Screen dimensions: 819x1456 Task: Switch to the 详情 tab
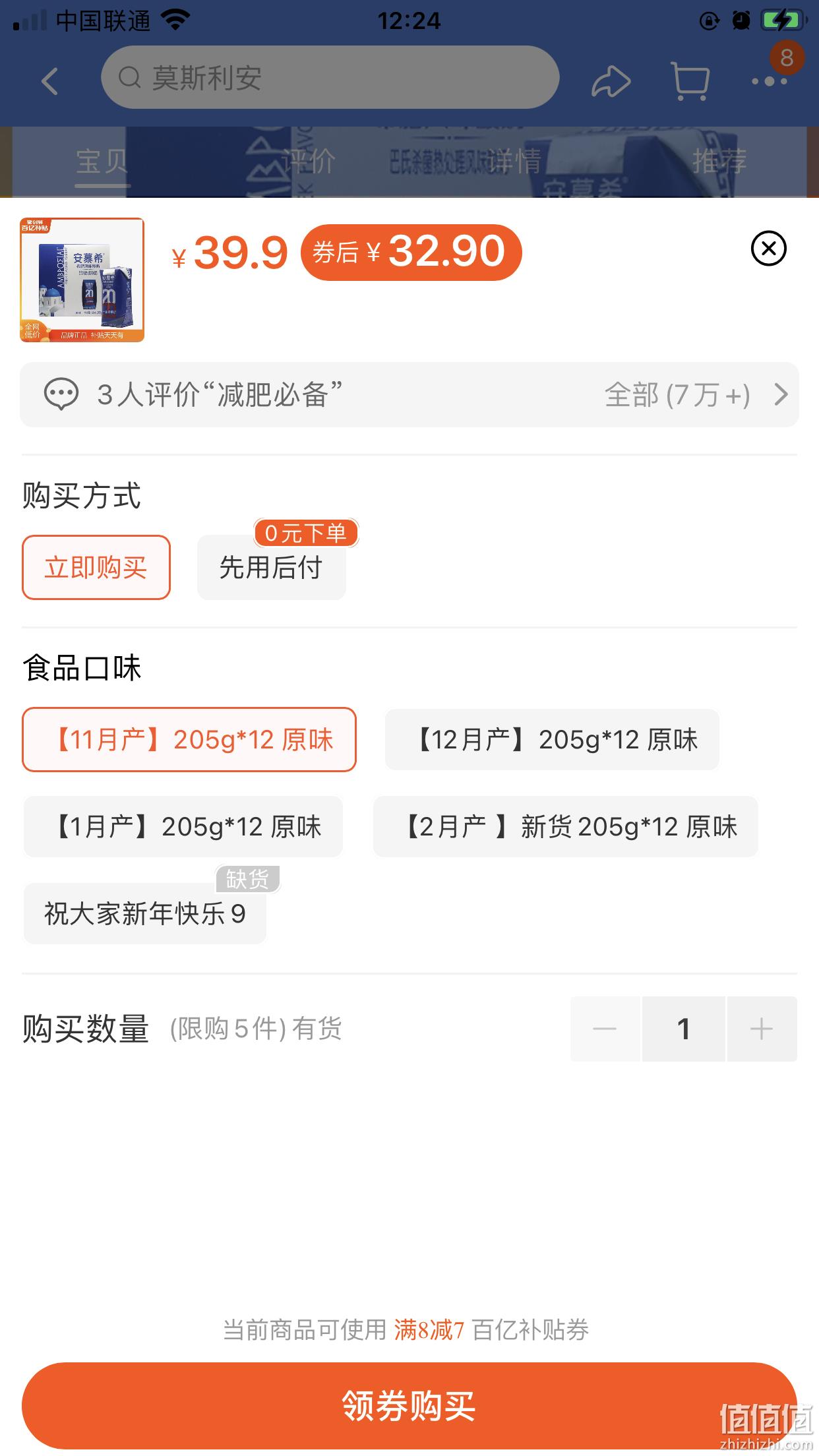point(514,161)
